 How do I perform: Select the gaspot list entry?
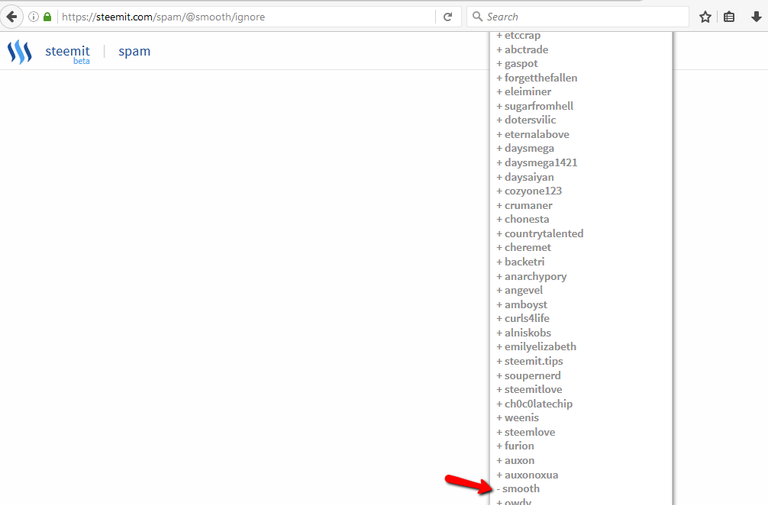(517, 64)
